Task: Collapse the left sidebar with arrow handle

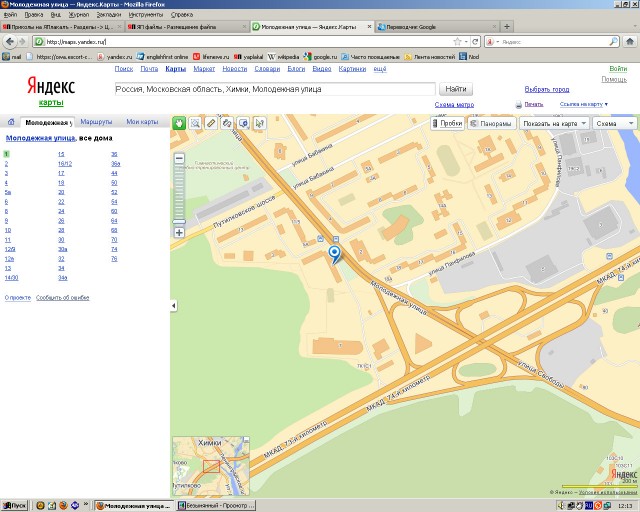Action: (173, 305)
